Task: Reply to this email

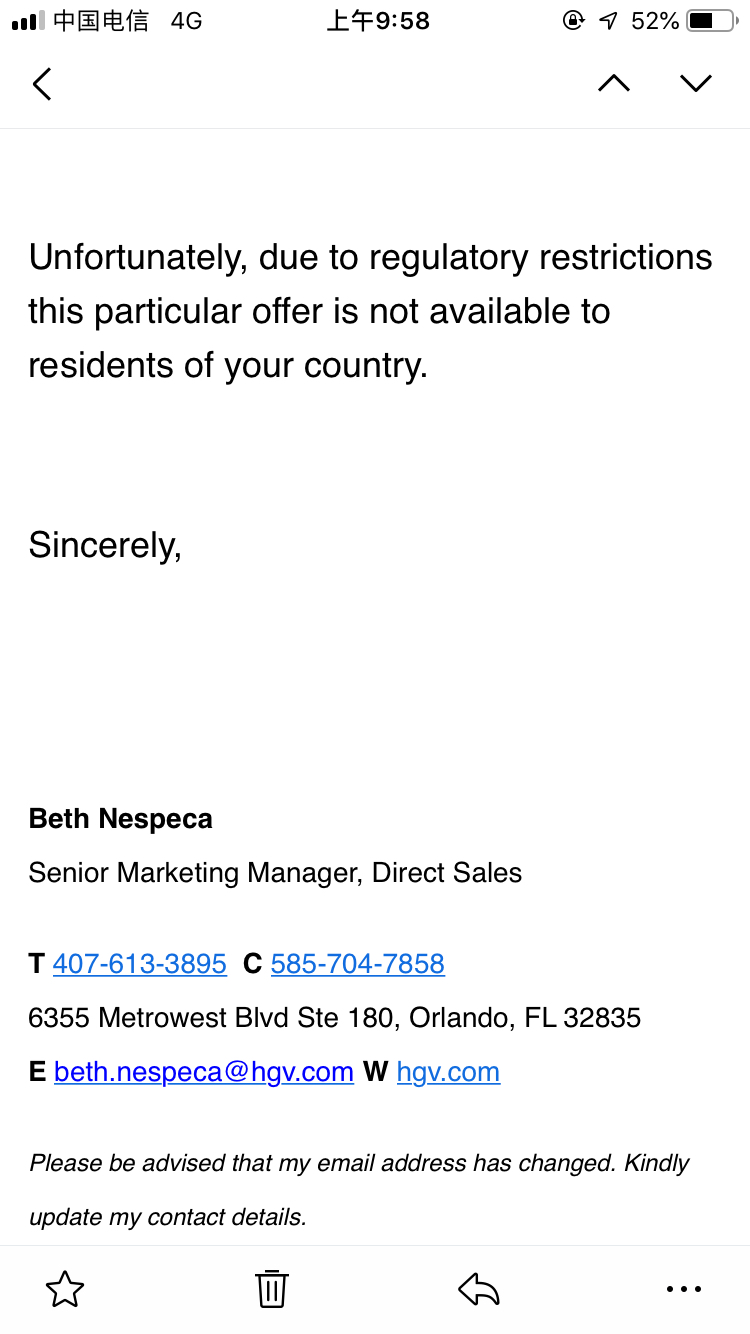Action: click(479, 1289)
